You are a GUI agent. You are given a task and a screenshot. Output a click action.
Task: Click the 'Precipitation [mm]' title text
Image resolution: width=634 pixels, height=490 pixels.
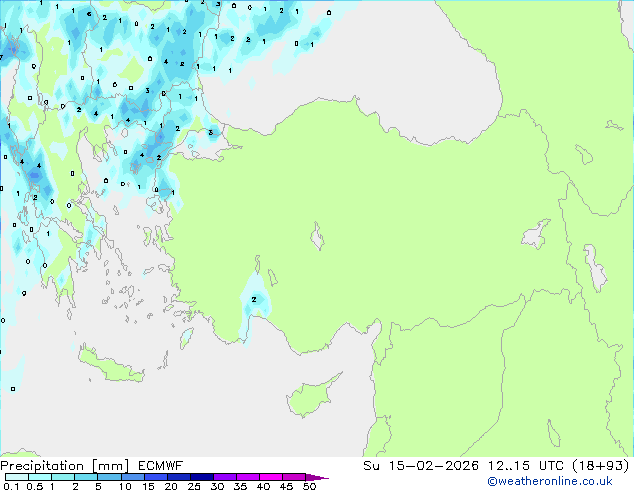(65, 466)
